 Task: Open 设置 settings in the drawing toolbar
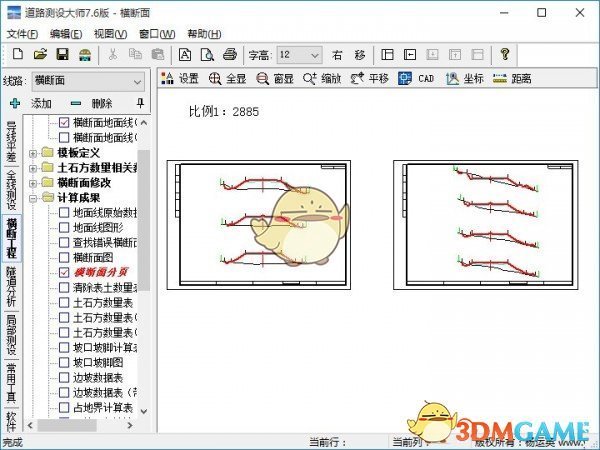coord(180,78)
